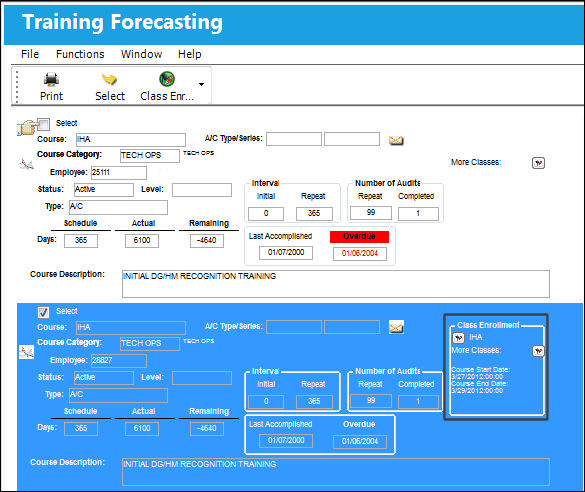Click Employee field showing 25111
Screen dimensions: 585x492
coord(119,173)
